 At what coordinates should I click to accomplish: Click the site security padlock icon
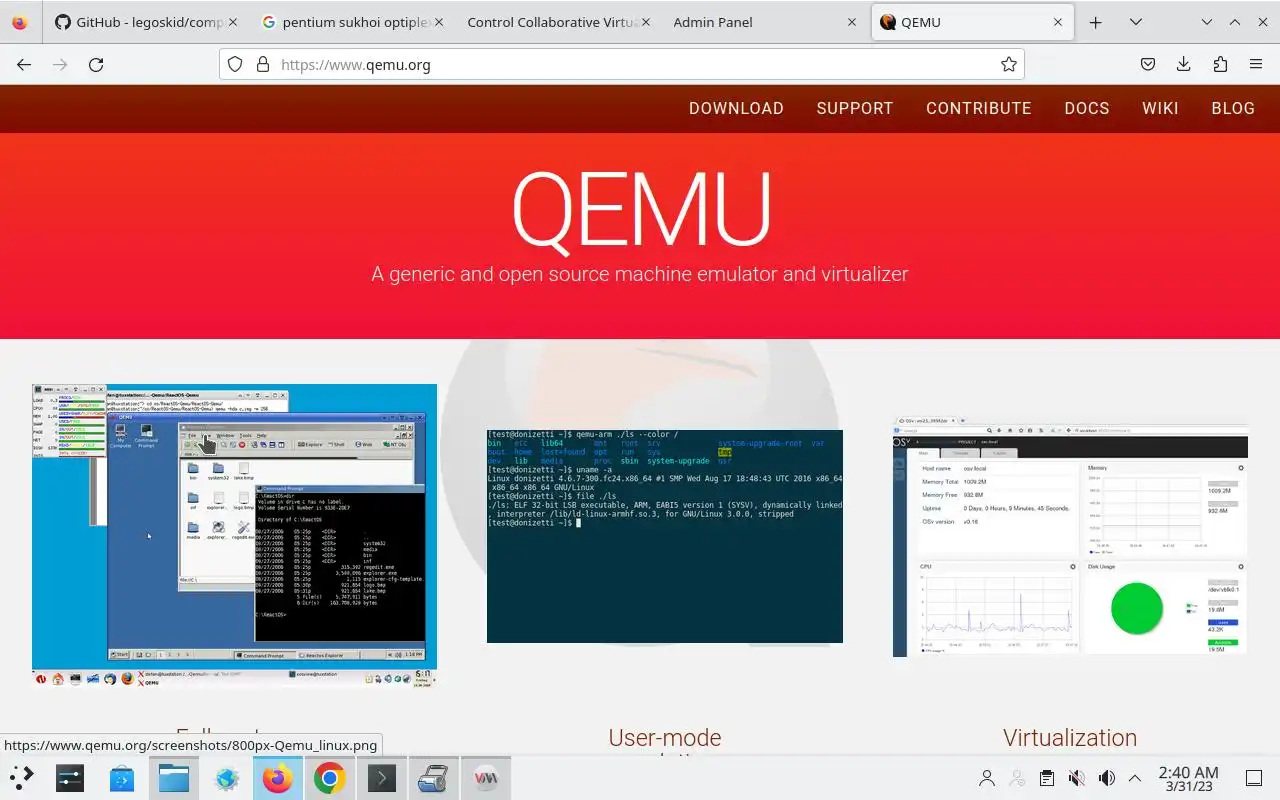(263, 64)
